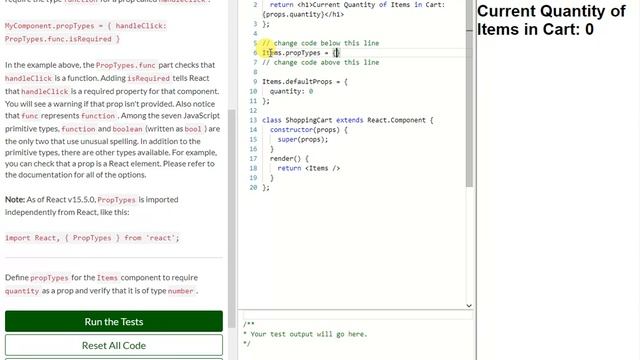
Task: Click 'return <Items />' on line 18
Action: (x=309, y=168)
